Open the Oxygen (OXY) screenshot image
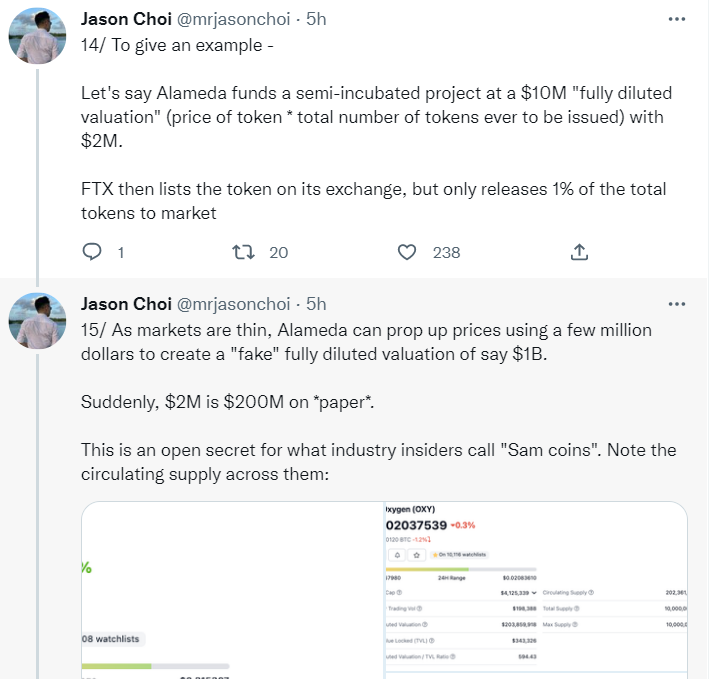 [535, 590]
